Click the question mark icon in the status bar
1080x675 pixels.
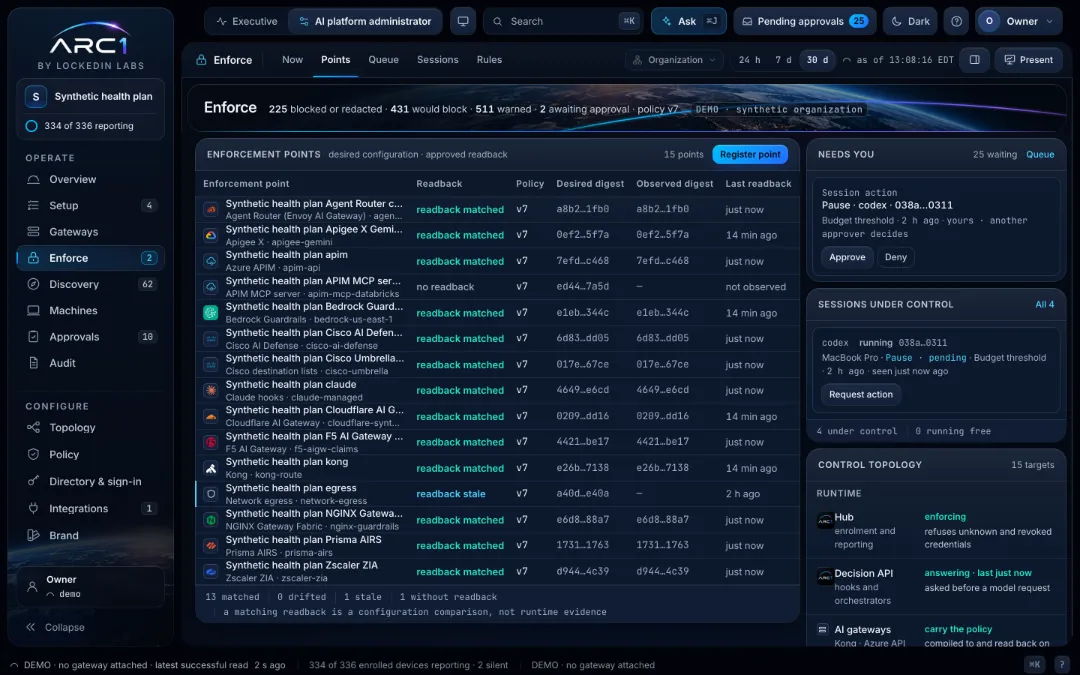click(x=1061, y=664)
